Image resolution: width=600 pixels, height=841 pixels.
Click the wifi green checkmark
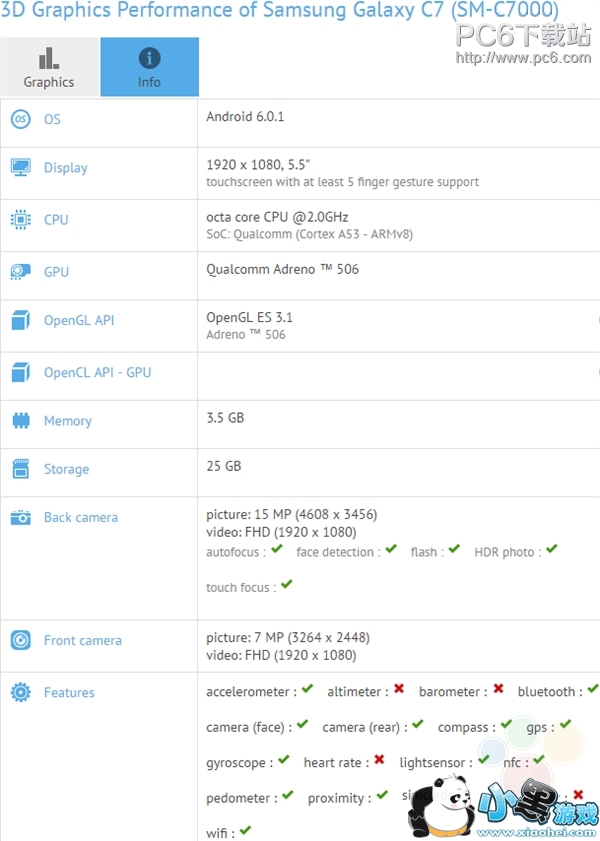[245, 830]
